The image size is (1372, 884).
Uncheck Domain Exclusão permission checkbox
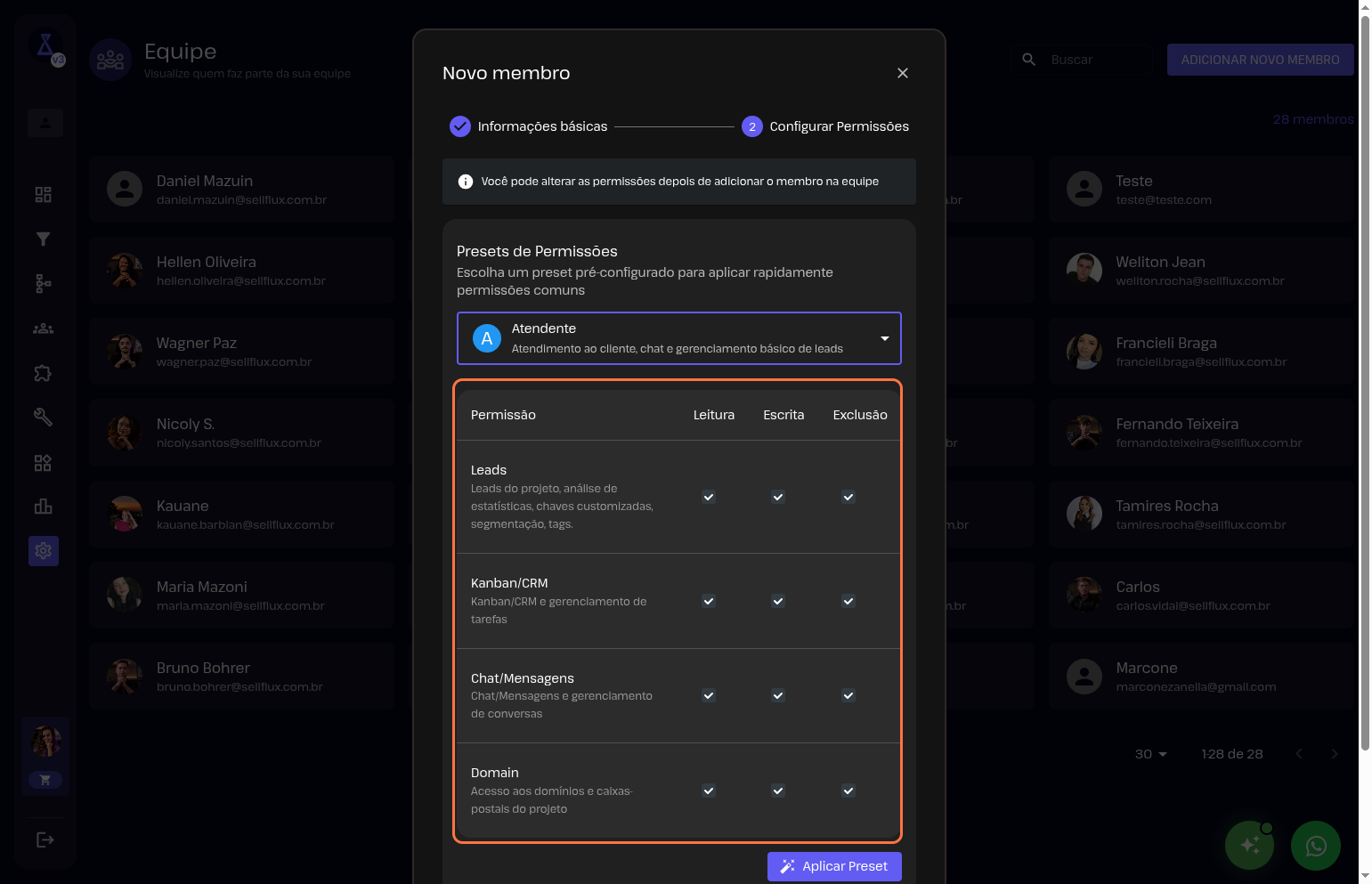(x=848, y=791)
